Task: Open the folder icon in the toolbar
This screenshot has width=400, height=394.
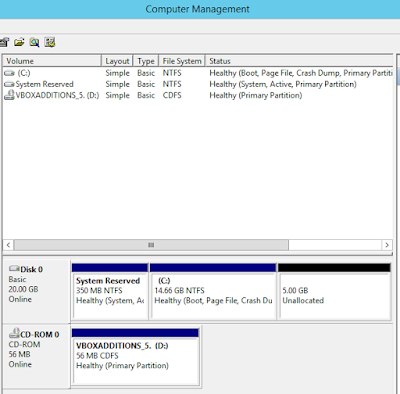Action: coord(19,42)
